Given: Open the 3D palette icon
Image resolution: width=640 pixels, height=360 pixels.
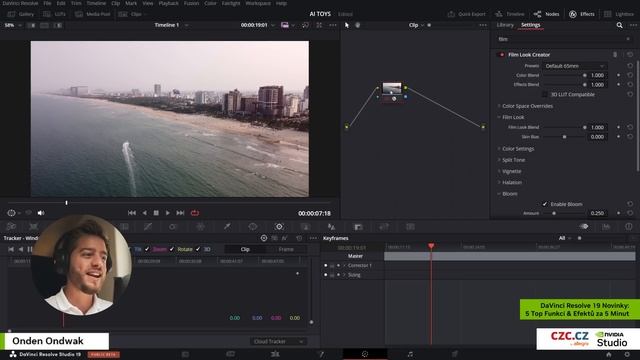Looking at the screenshot, I should tap(410, 227).
